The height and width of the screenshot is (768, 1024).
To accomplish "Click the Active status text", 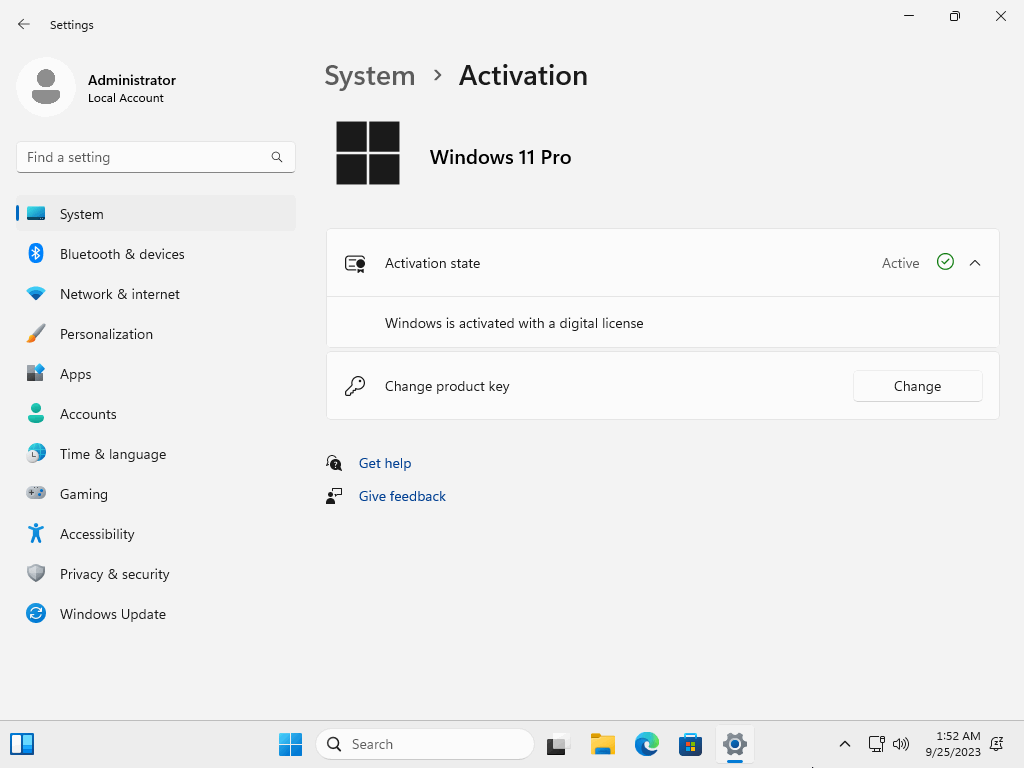I will coord(901,263).
